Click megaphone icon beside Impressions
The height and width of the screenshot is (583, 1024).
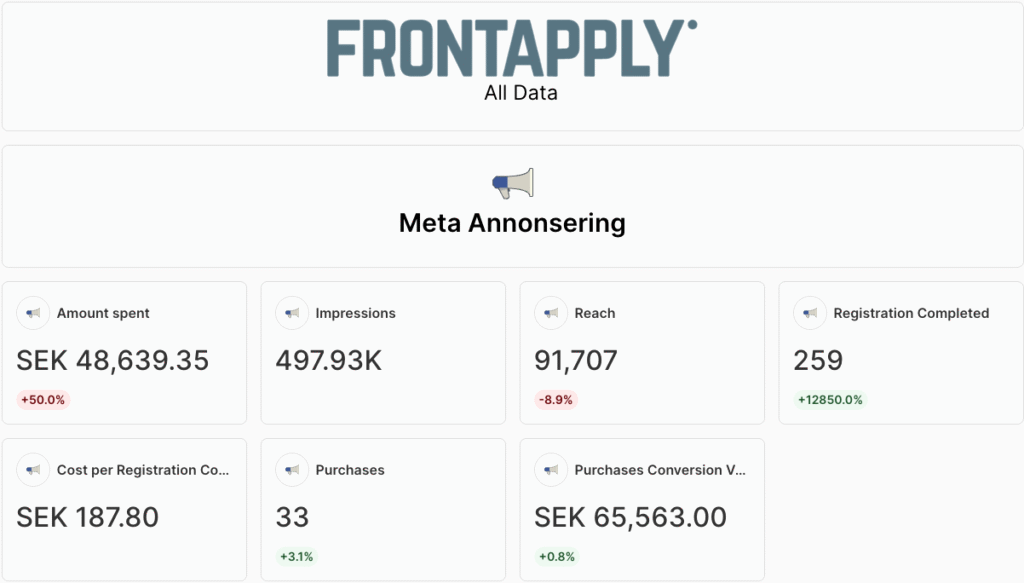[292, 313]
